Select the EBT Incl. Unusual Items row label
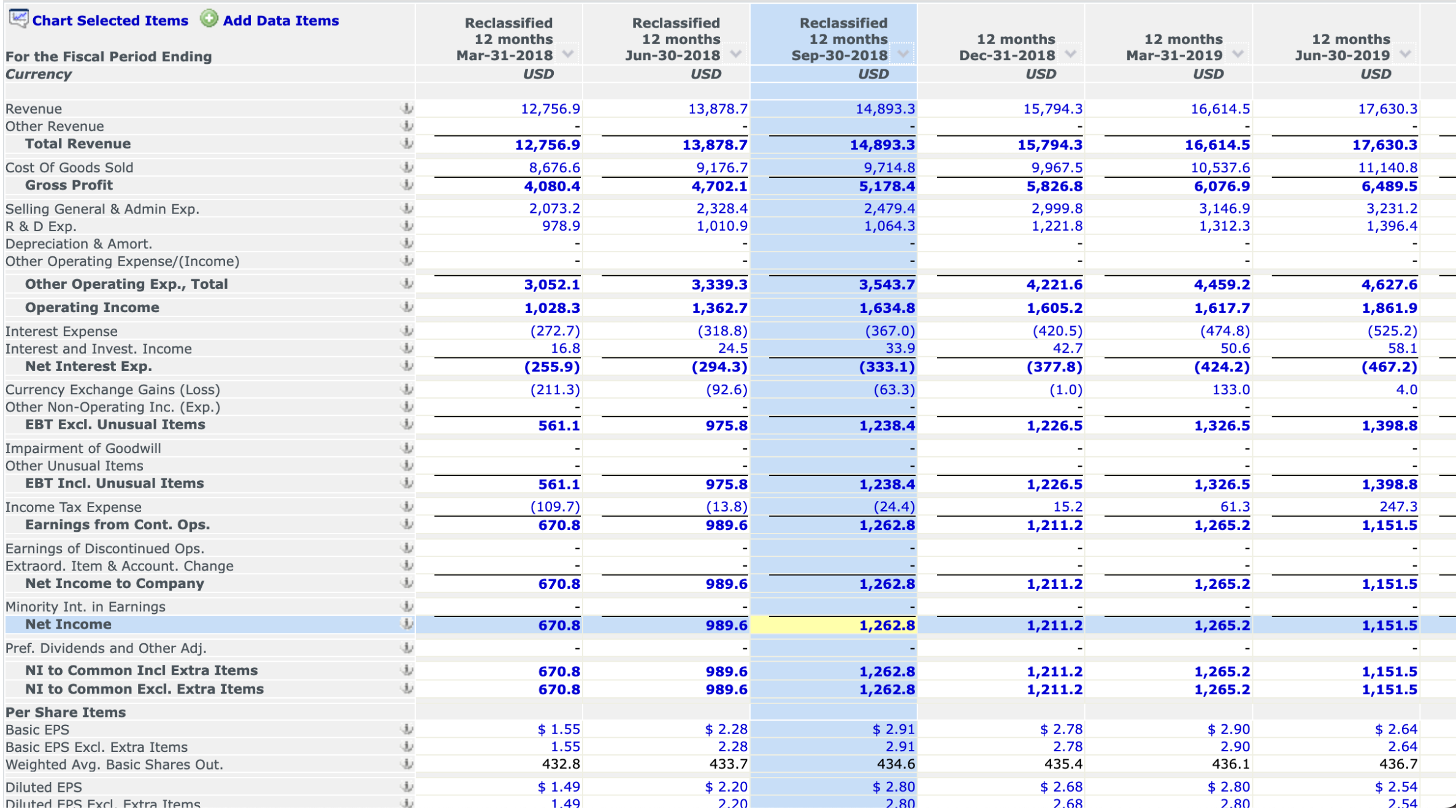 point(114,483)
